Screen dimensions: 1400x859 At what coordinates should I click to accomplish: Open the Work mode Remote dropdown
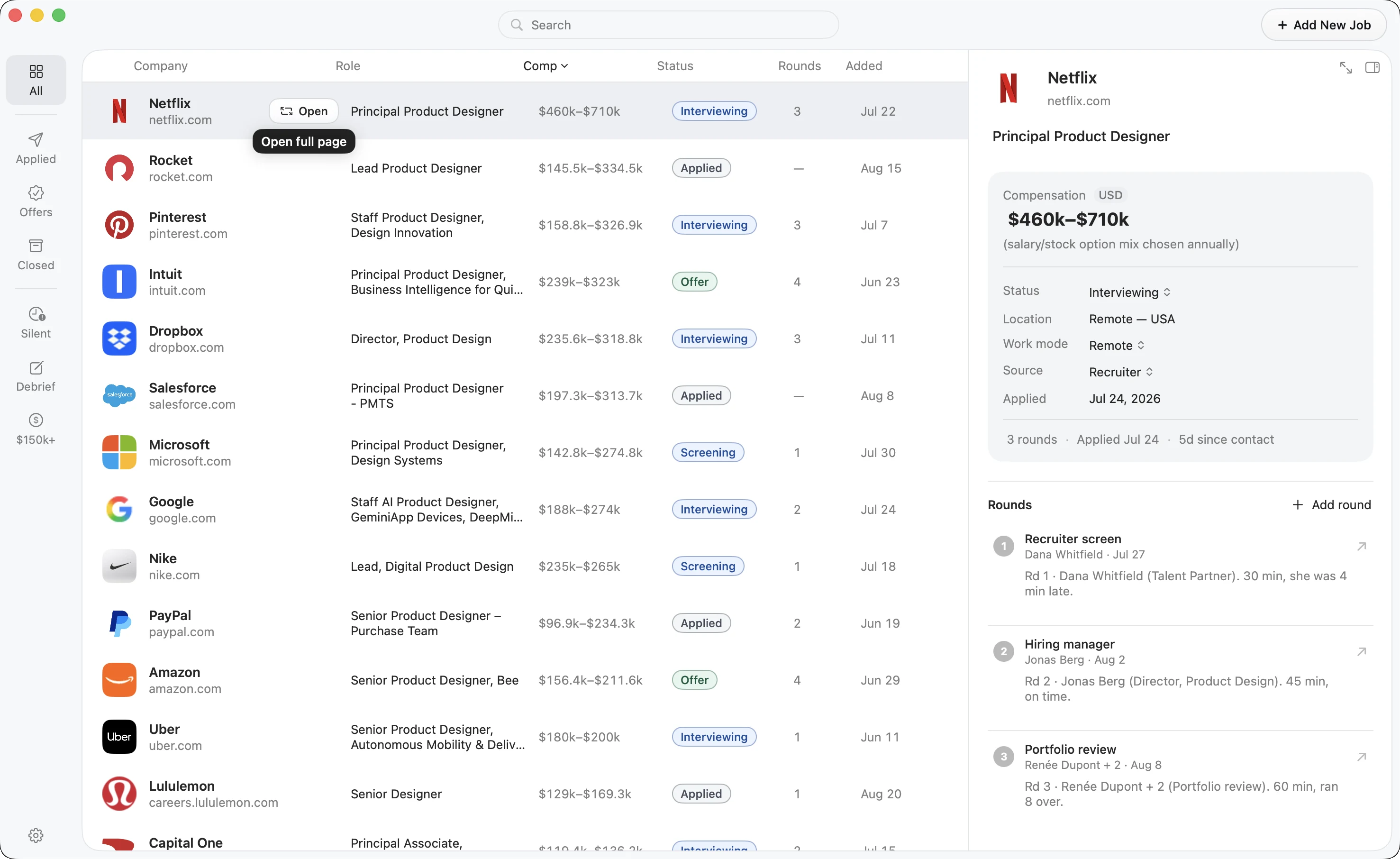(1117, 346)
